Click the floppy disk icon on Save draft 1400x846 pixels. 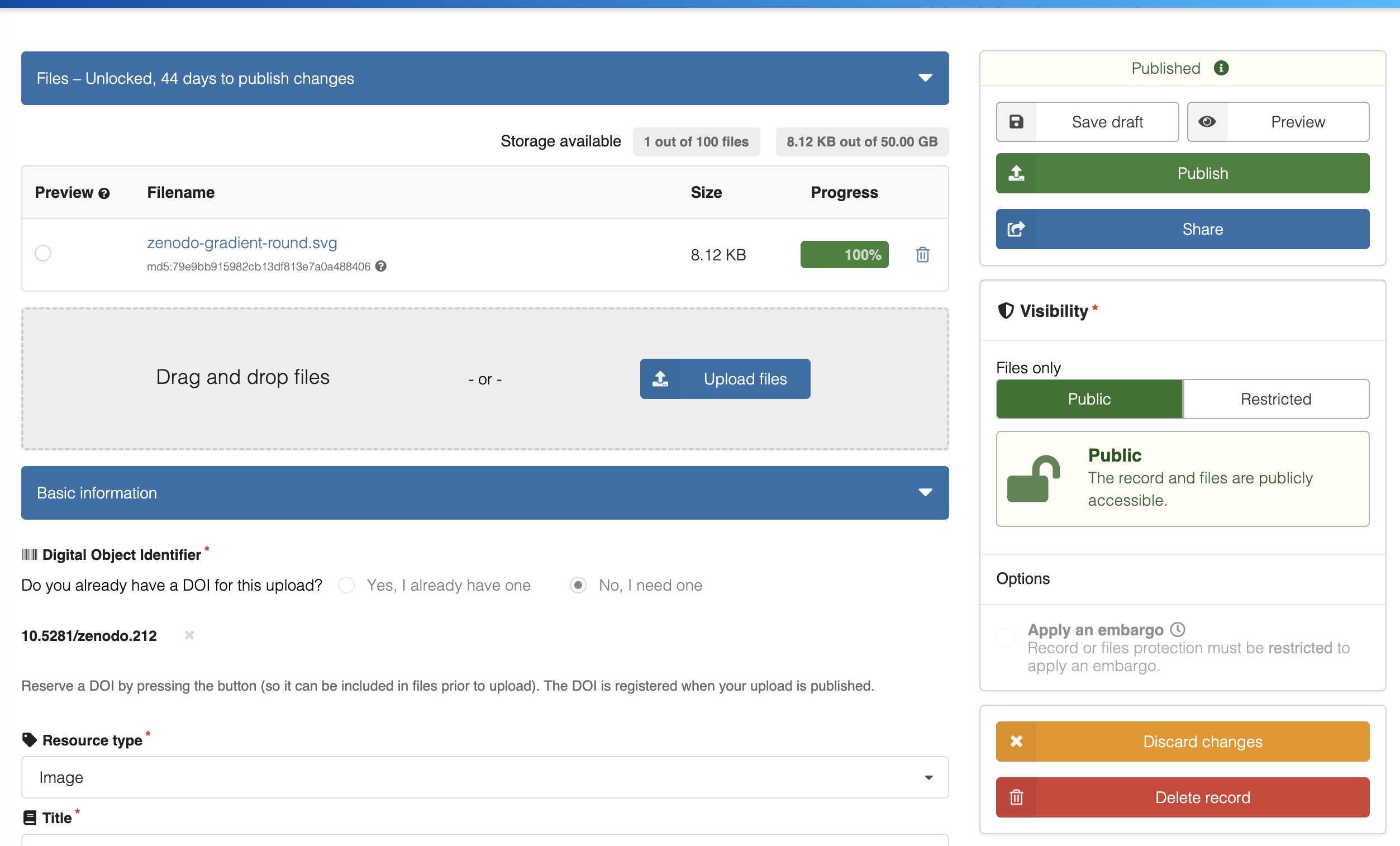click(x=1016, y=122)
